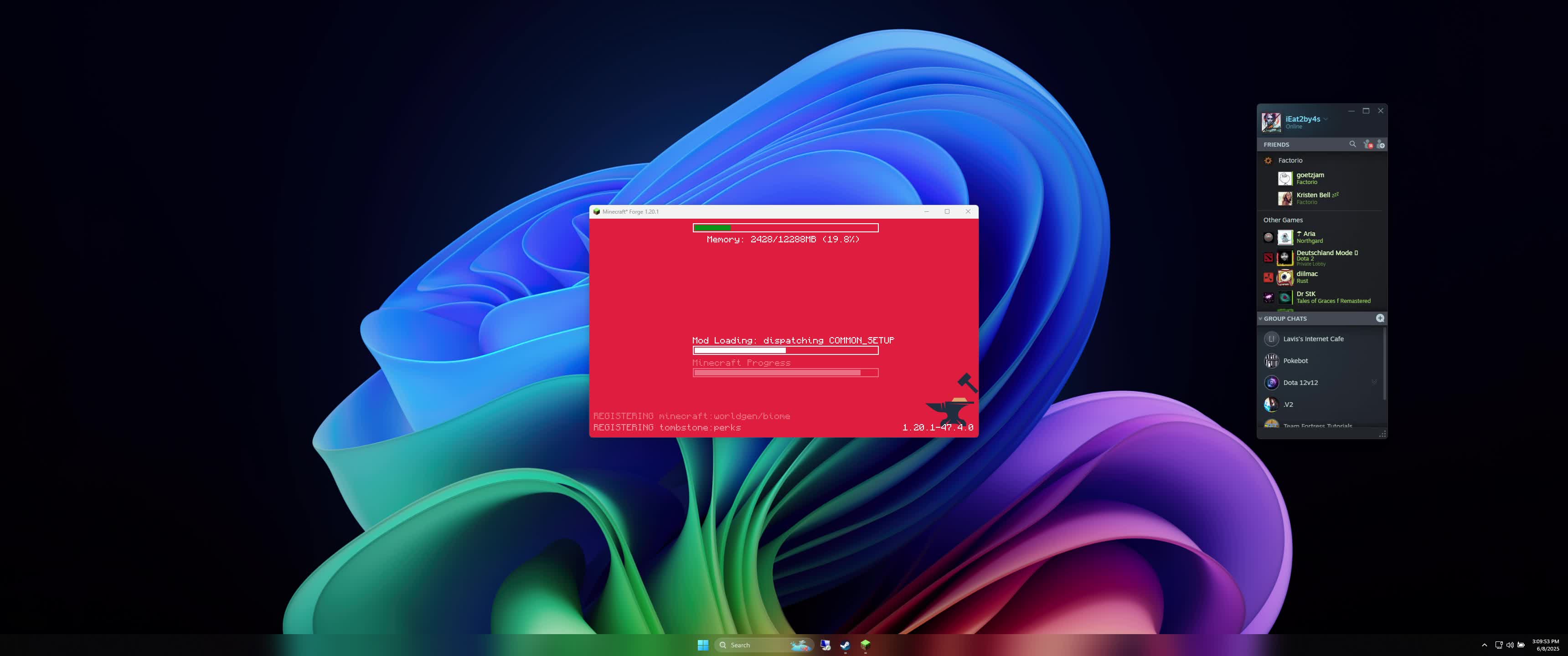
Task: Click the Memory usage green progress bar
Action: click(x=785, y=228)
